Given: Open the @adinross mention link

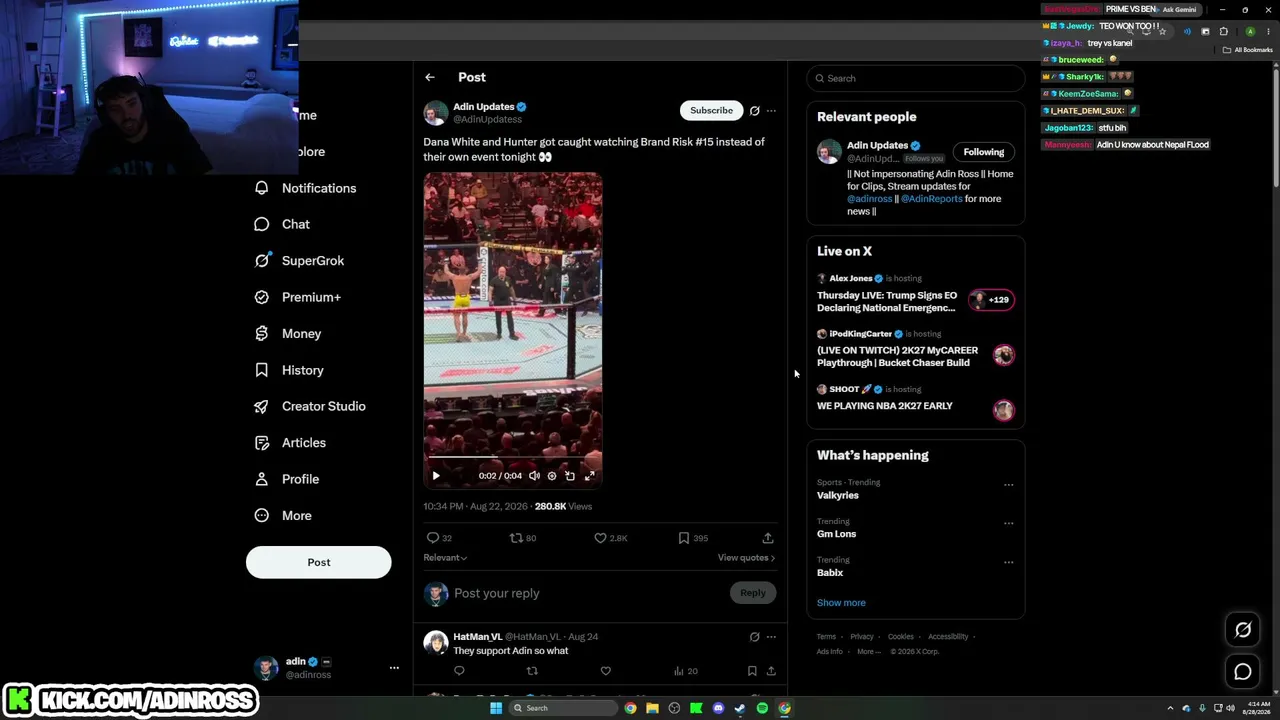Looking at the screenshot, I should [869, 199].
